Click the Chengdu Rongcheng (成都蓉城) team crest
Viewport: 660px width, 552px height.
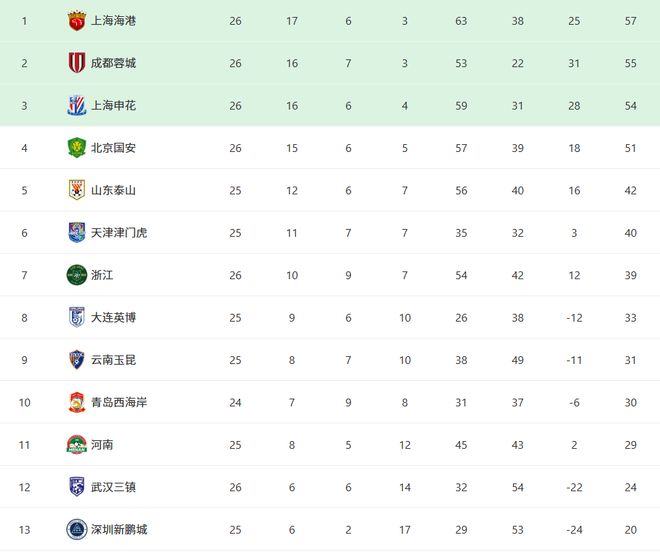[77, 63]
